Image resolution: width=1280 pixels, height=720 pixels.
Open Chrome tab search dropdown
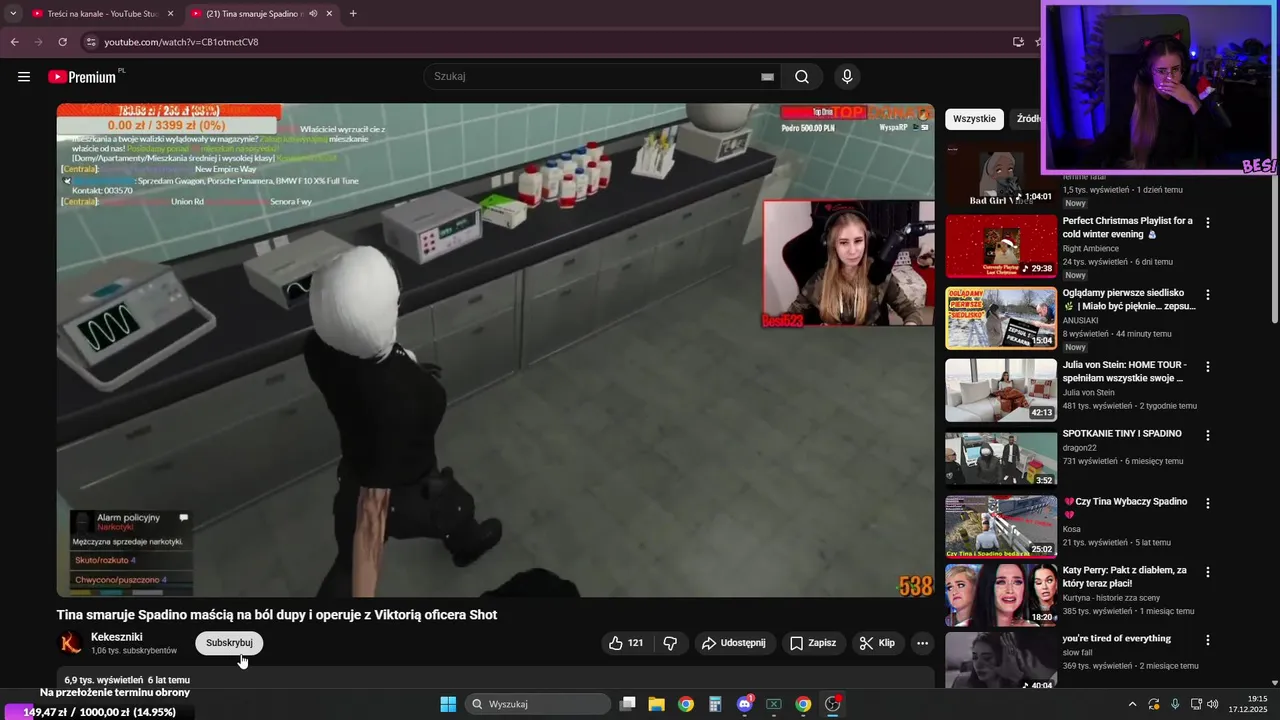tap(13, 14)
